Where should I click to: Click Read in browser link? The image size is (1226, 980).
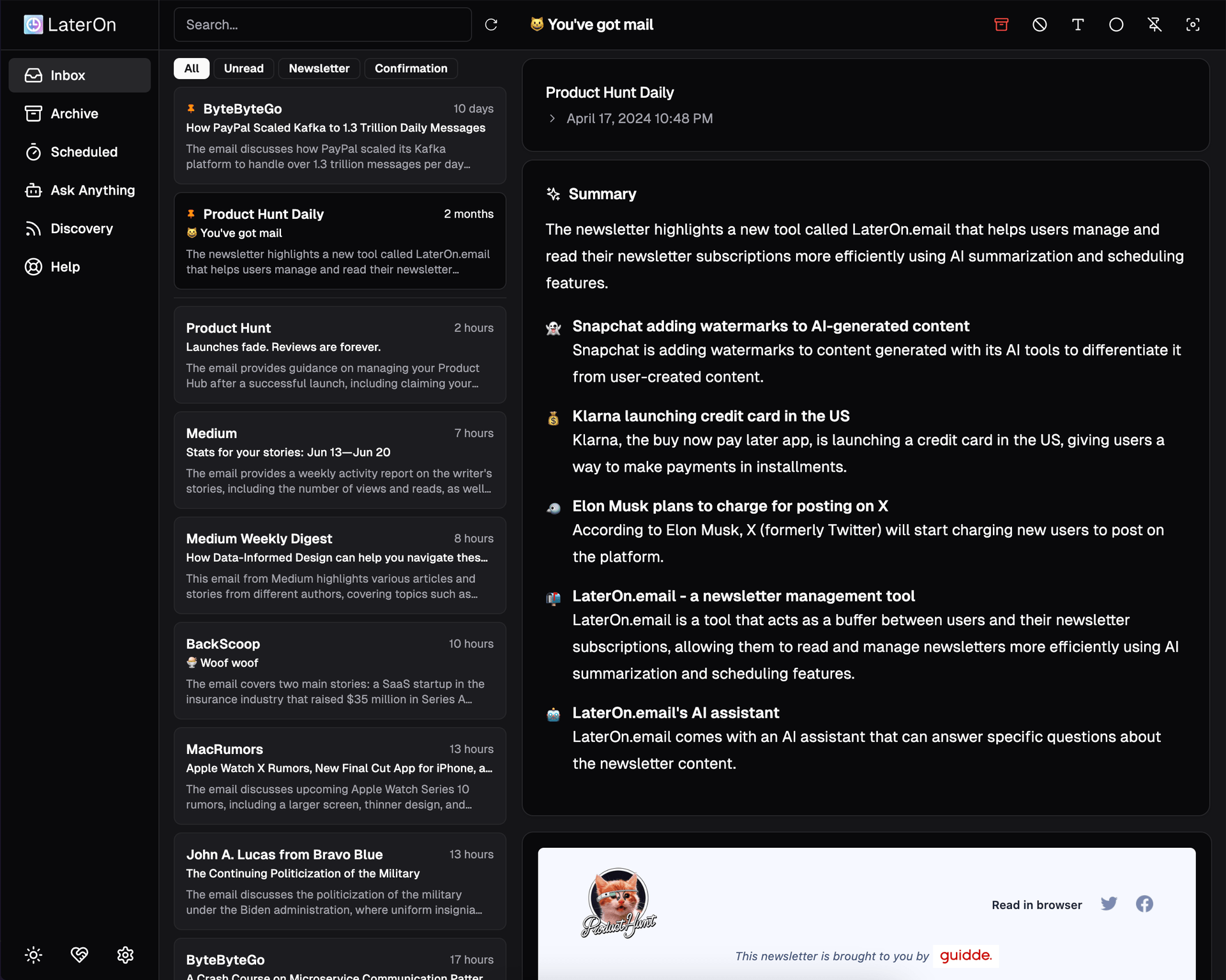coord(1036,905)
